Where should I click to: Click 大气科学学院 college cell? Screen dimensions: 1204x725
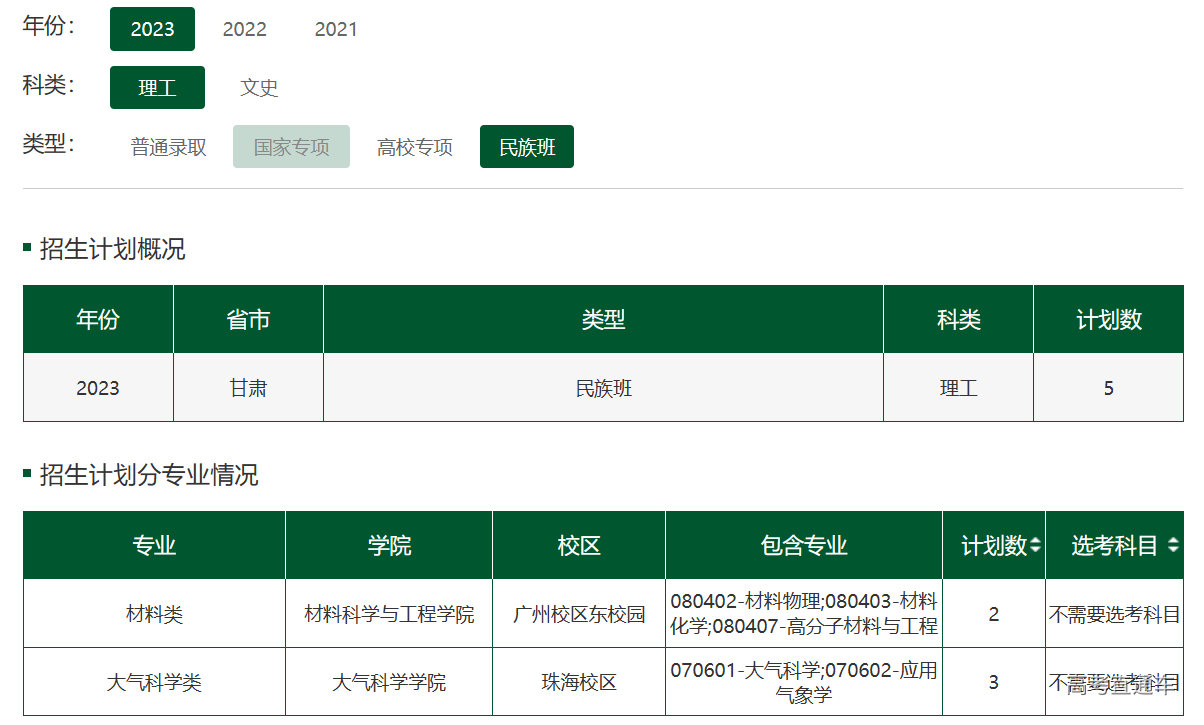coord(389,683)
